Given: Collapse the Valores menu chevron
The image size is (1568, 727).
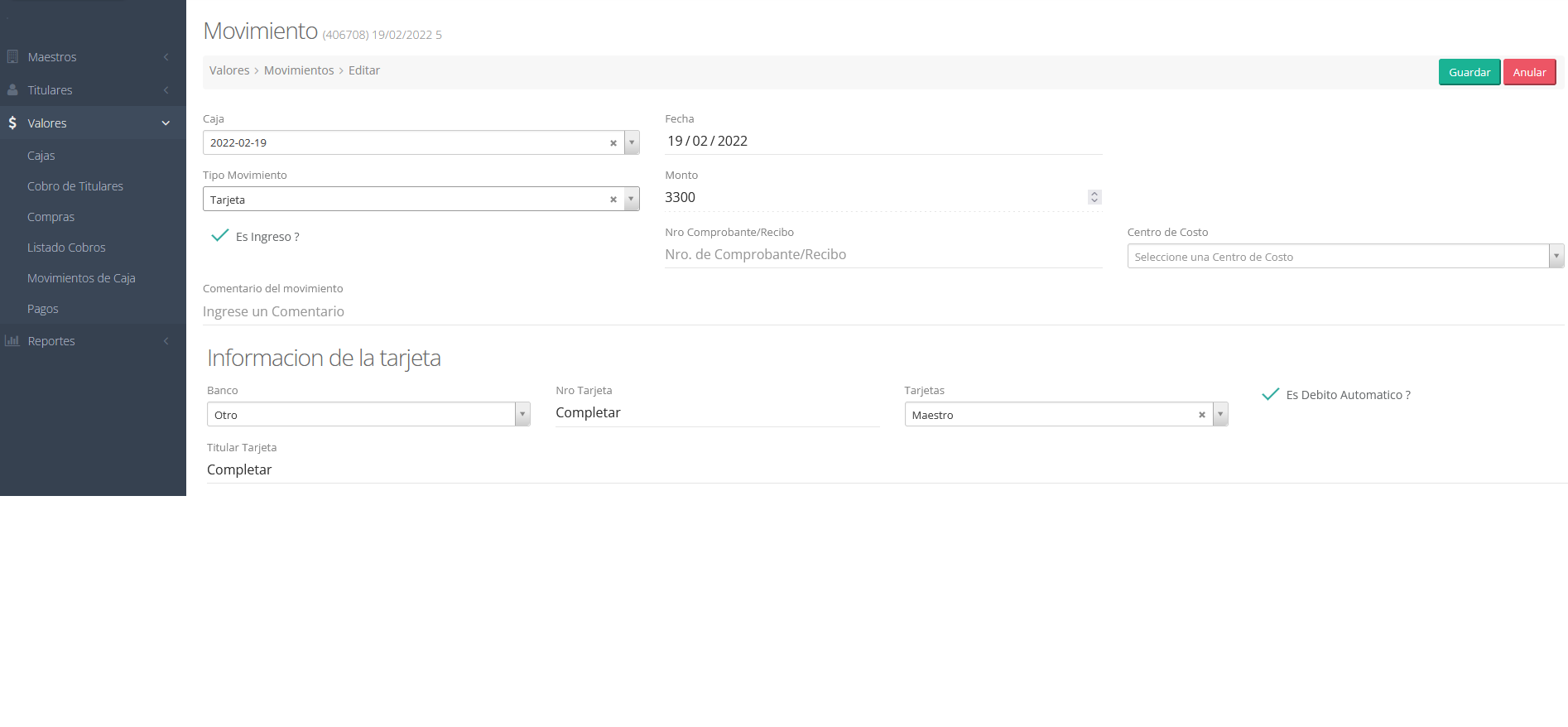Looking at the screenshot, I should click(x=166, y=123).
